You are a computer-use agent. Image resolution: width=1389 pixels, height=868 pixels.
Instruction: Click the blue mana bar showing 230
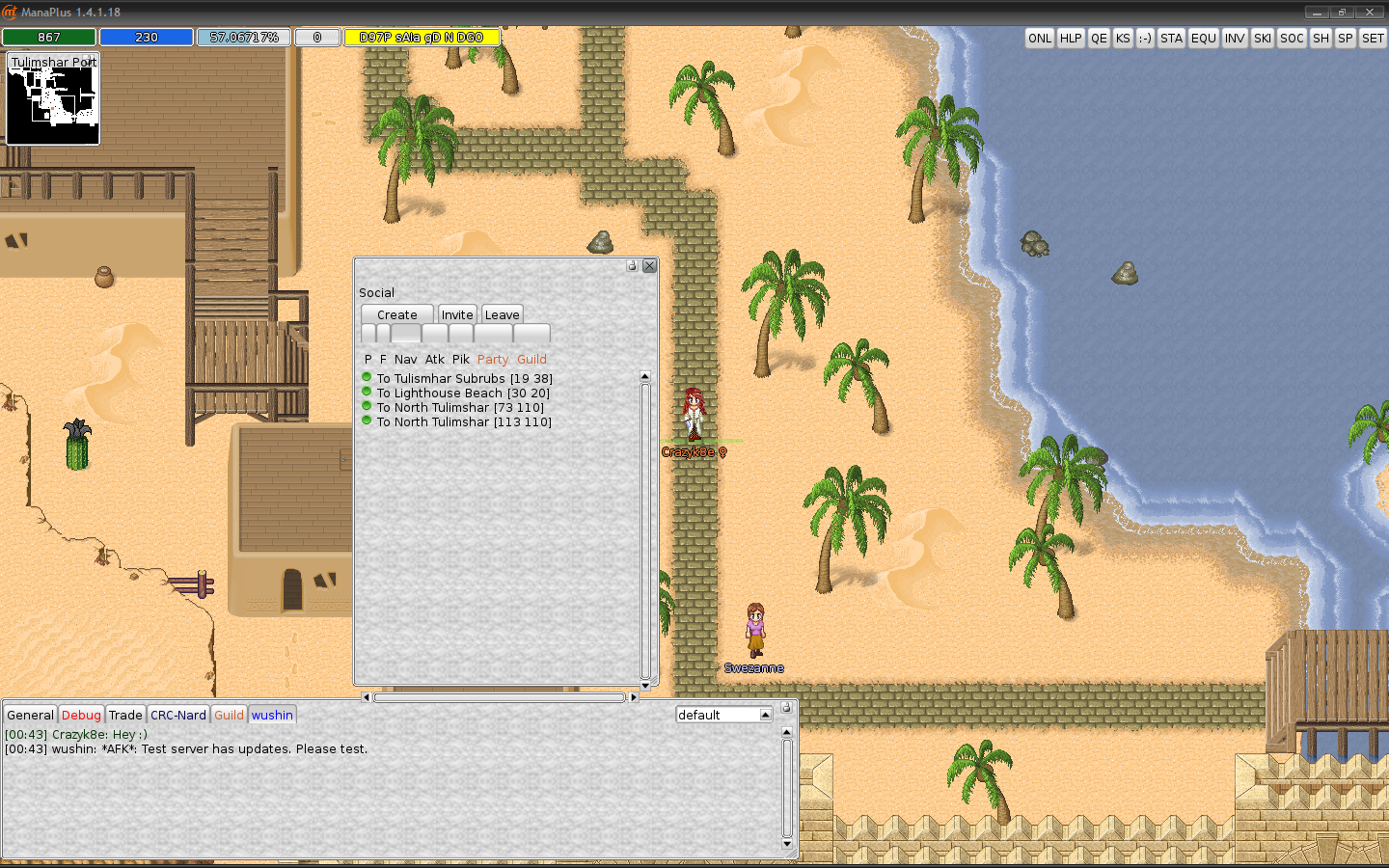(x=147, y=37)
